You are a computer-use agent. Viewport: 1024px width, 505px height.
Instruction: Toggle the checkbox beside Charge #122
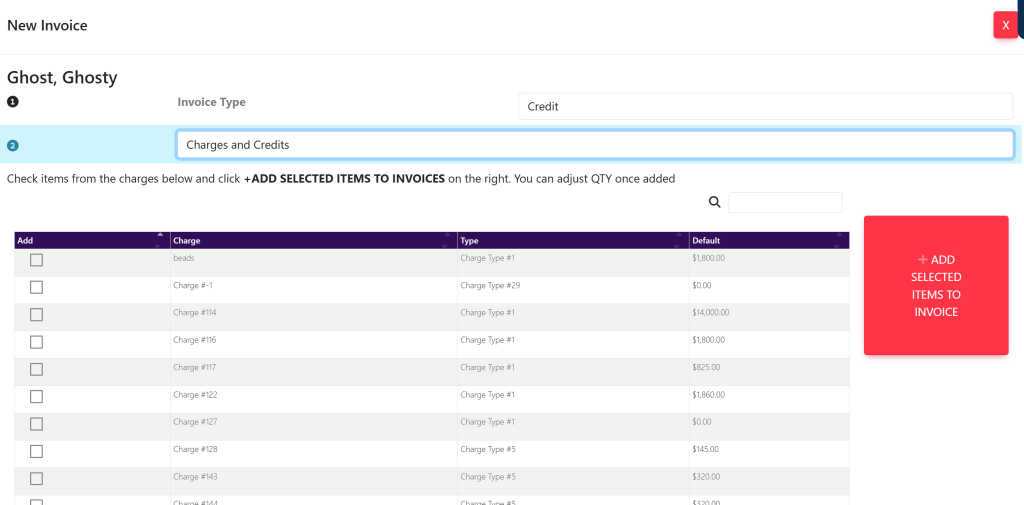[37, 397]
